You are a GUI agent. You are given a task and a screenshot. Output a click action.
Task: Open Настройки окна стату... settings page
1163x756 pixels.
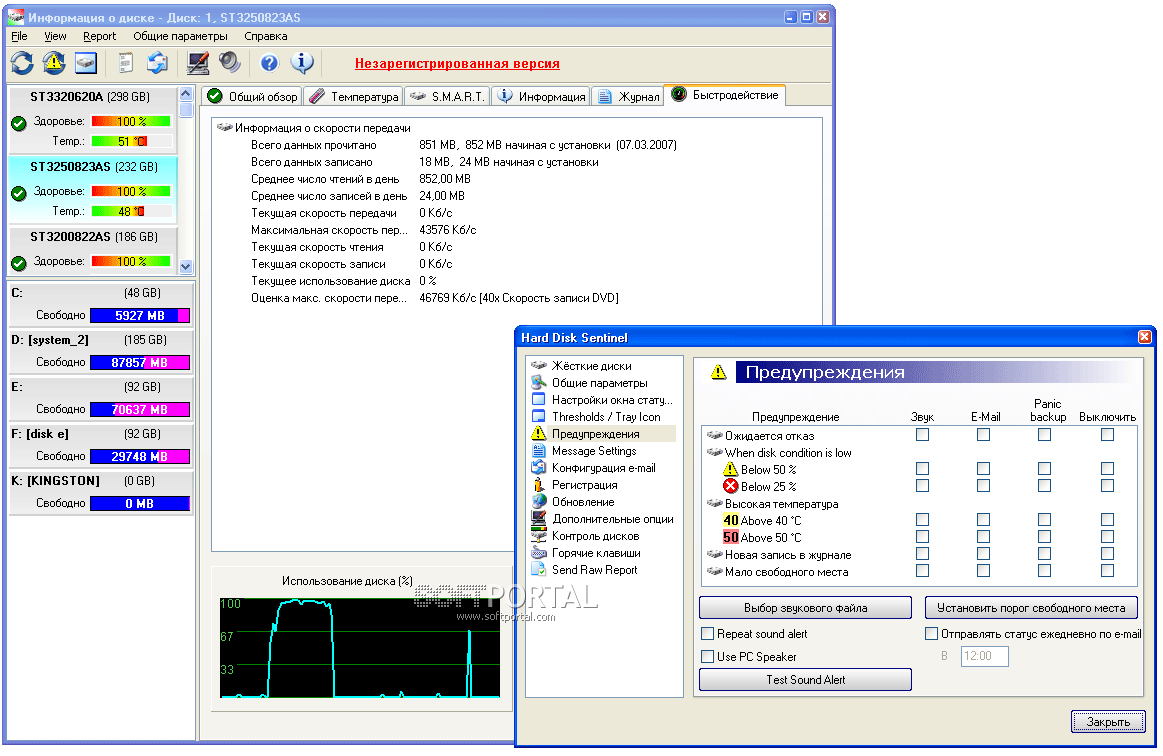coord(612,400)
